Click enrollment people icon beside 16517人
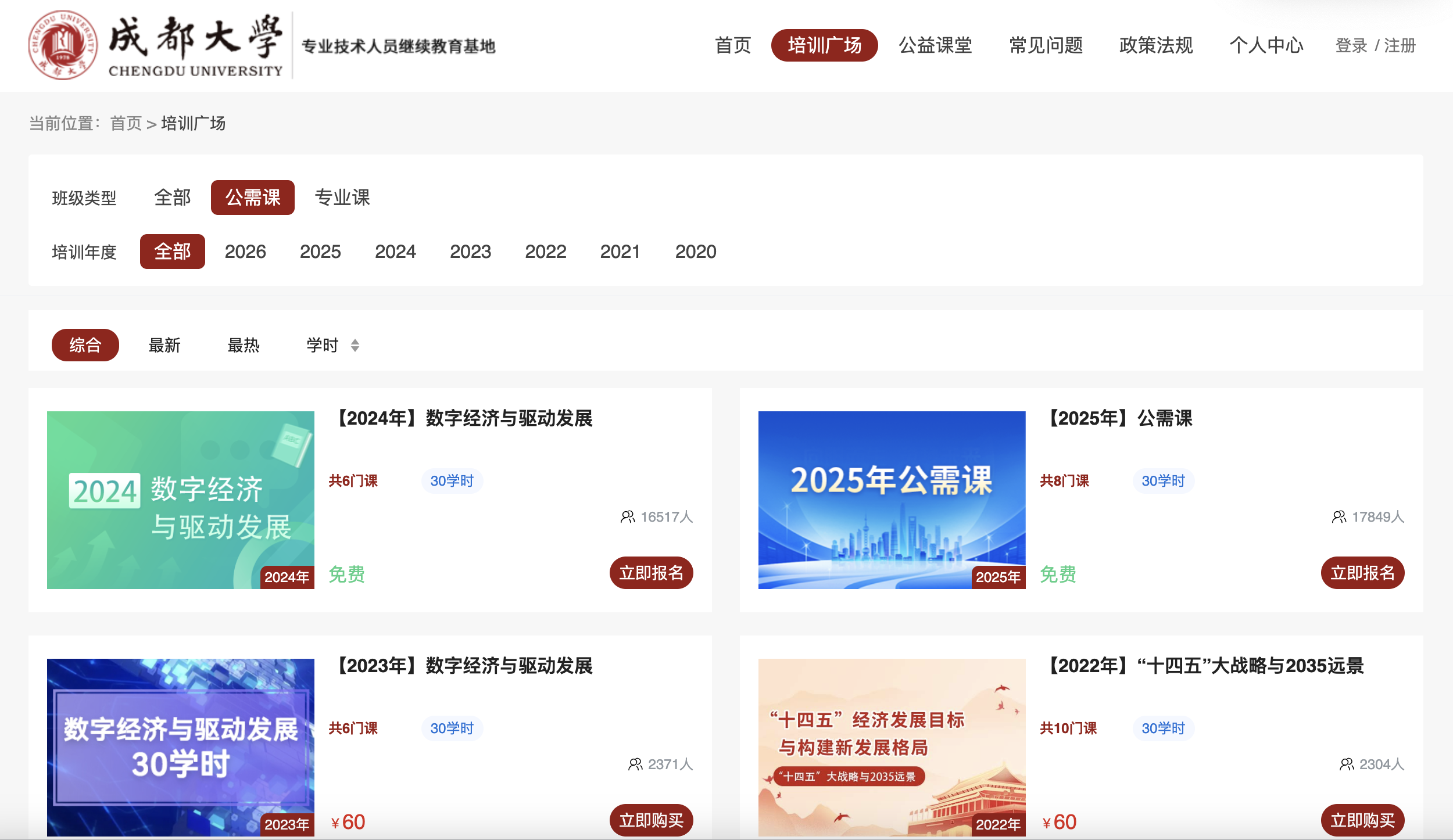 (x=627, y=516)
